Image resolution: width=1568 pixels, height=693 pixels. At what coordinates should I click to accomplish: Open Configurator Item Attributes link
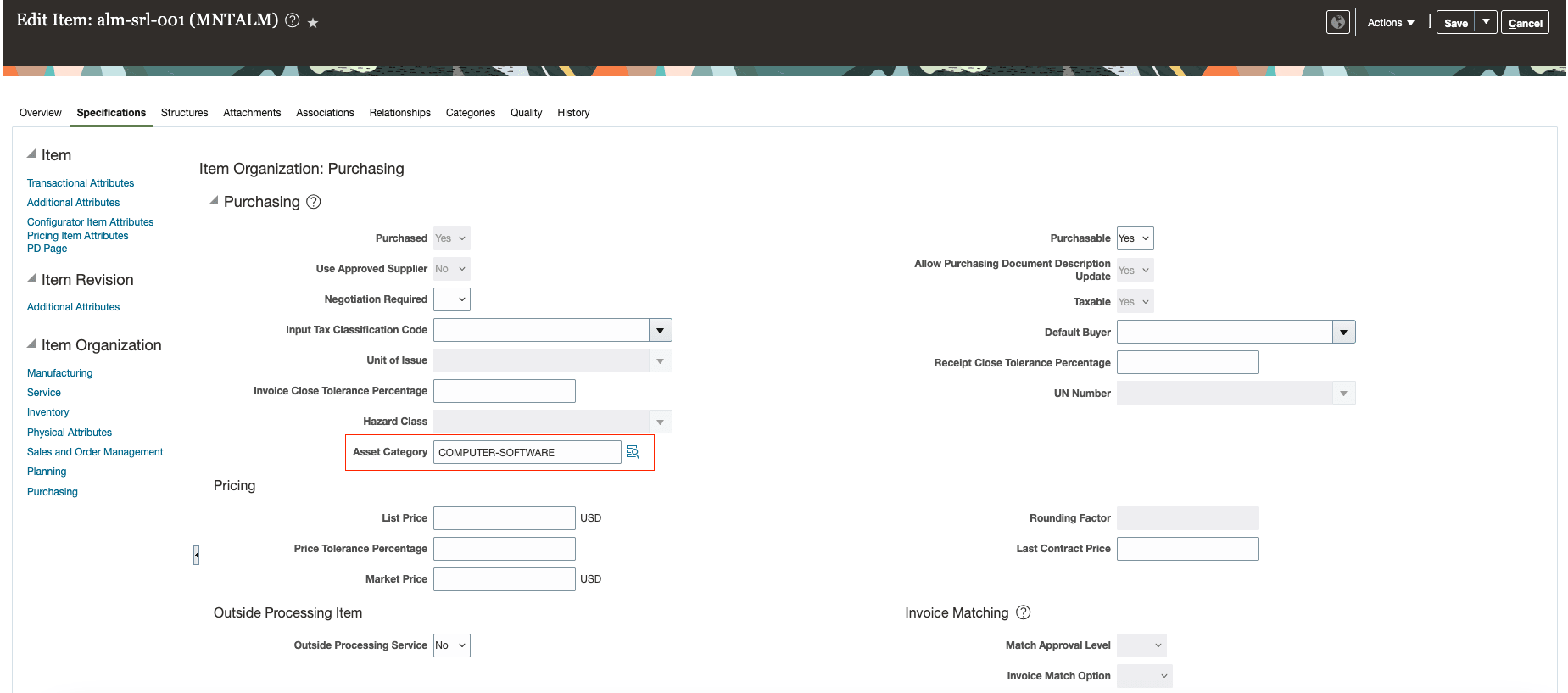click(x=90, y=222)
